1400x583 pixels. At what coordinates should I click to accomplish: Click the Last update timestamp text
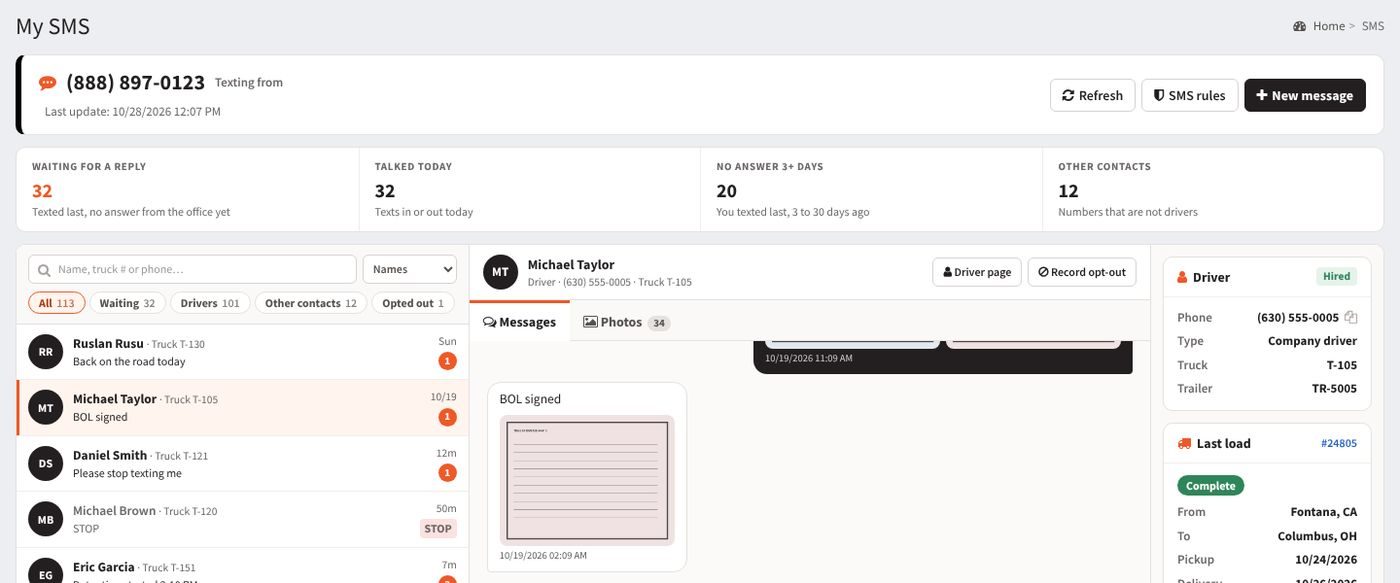pyautogui.click(x=133, y=112)
